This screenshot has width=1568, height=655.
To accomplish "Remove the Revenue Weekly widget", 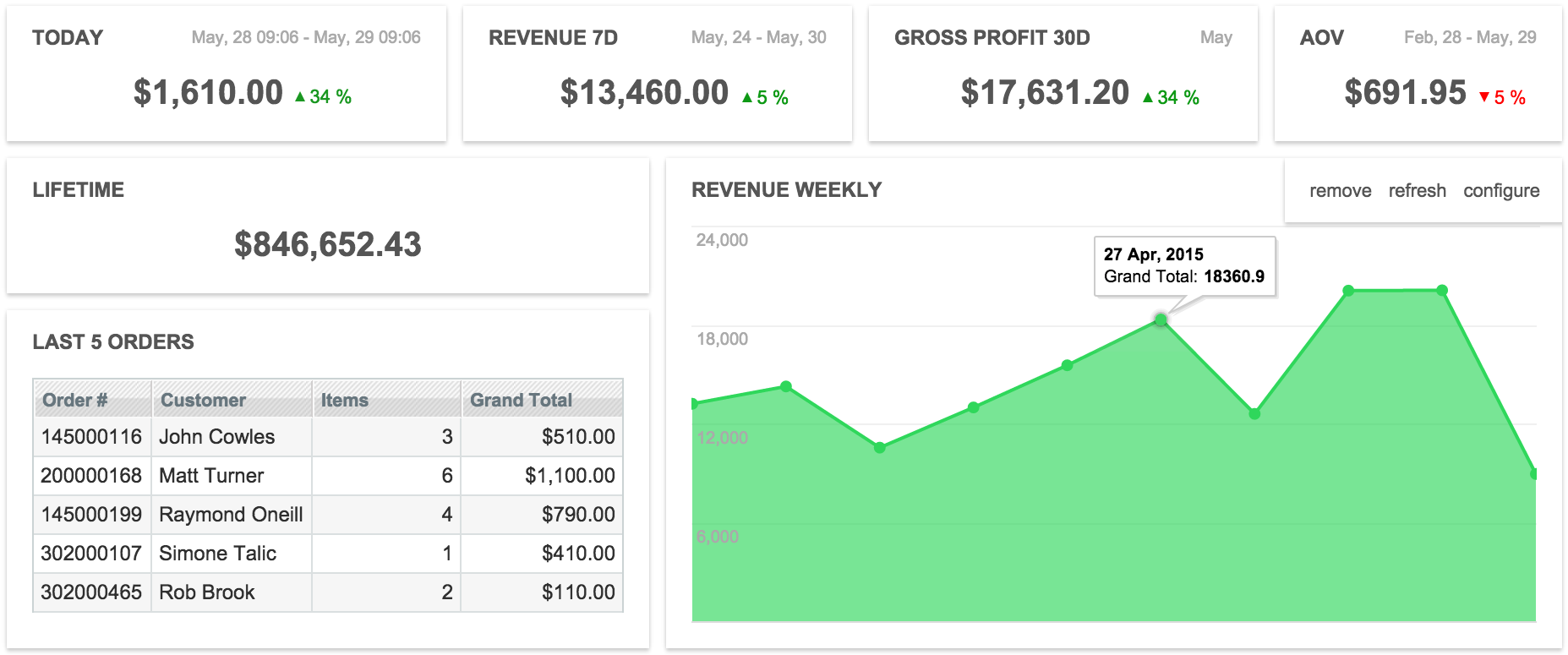I will click(1340, 191).
